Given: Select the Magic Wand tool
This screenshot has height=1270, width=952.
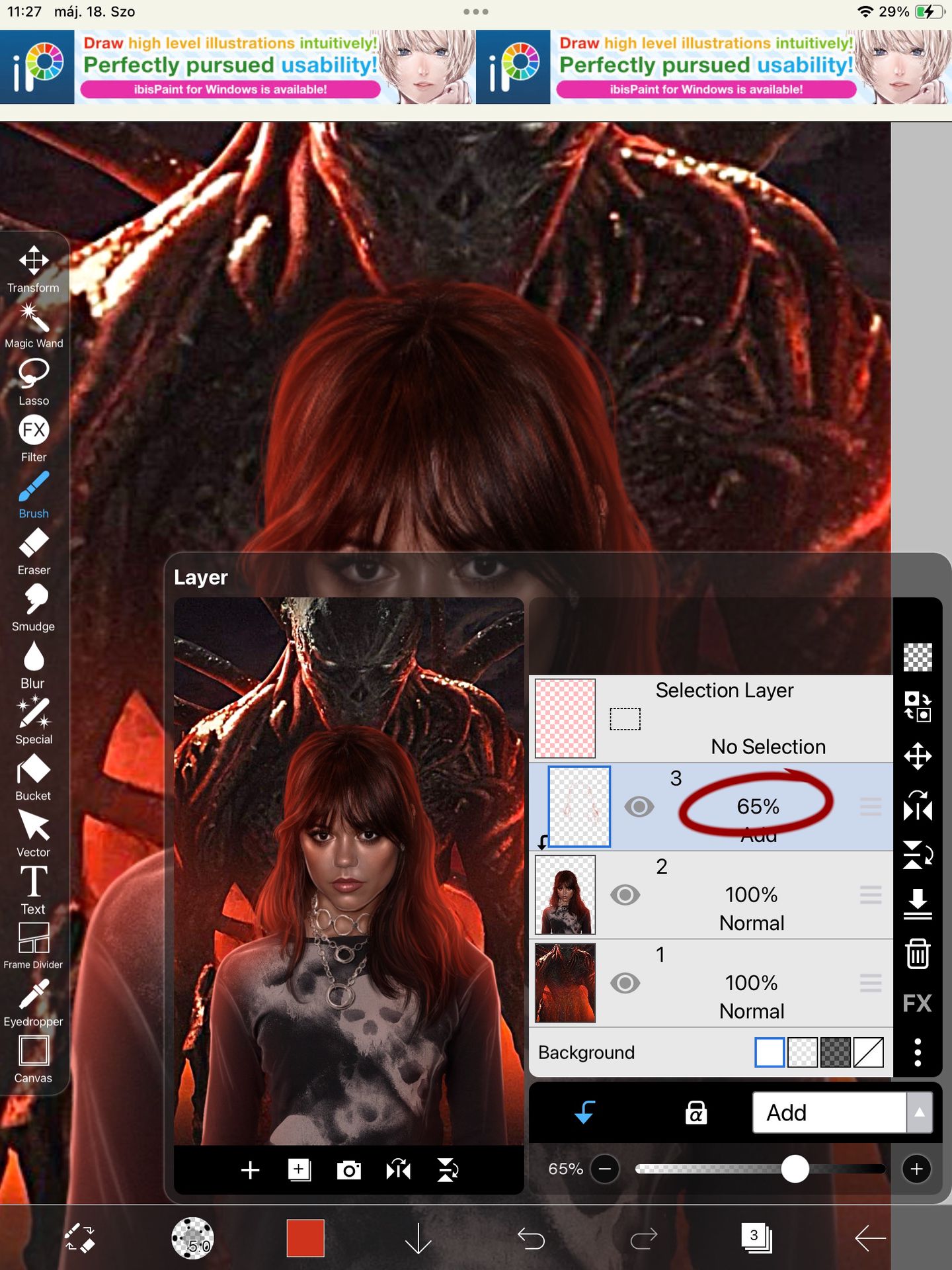Looking at the screenshot, I should 34,325.
